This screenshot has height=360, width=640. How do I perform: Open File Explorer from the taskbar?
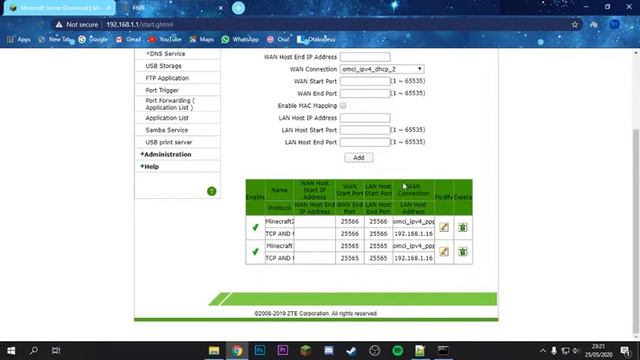[x=214, y=351]
